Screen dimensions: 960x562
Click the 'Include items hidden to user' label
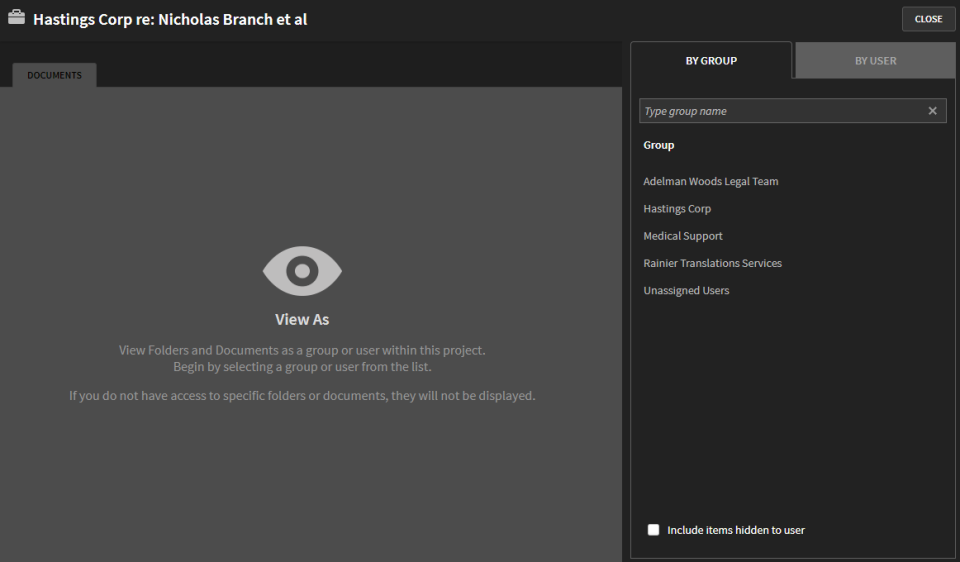coord(736,530)
